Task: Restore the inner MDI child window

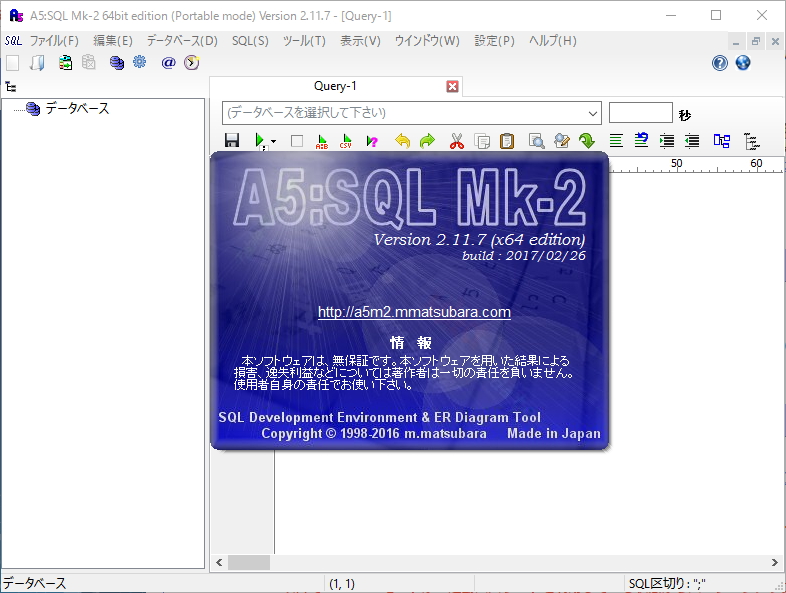Action: point(755,42)
